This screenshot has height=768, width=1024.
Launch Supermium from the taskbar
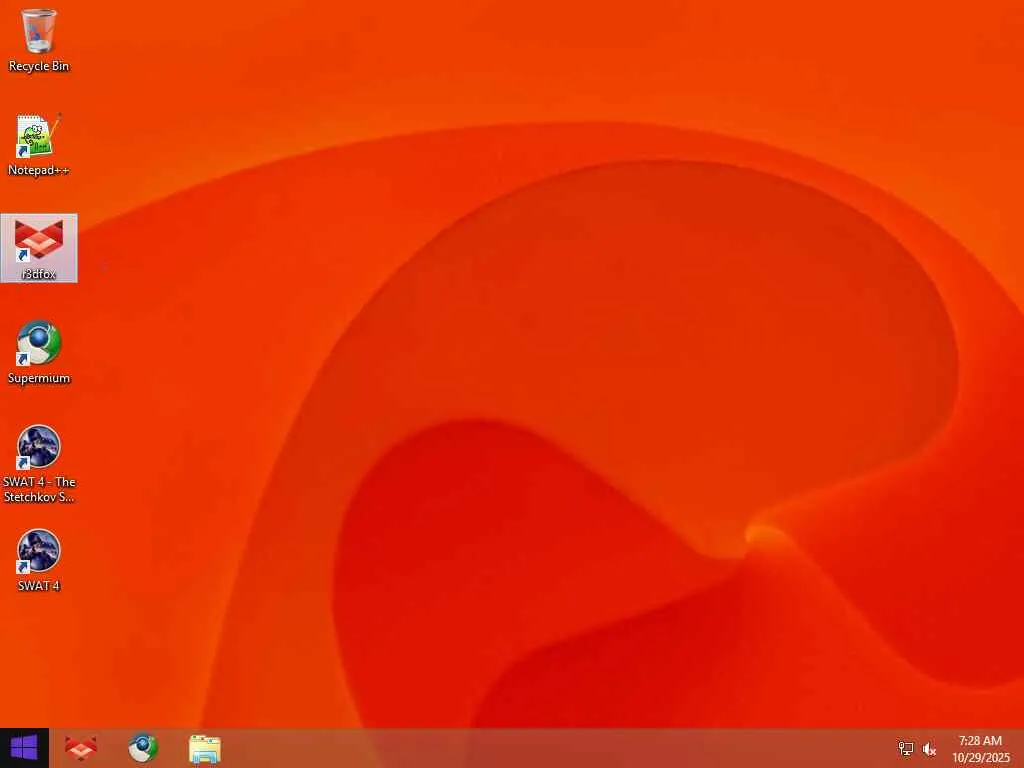(143, 748)
